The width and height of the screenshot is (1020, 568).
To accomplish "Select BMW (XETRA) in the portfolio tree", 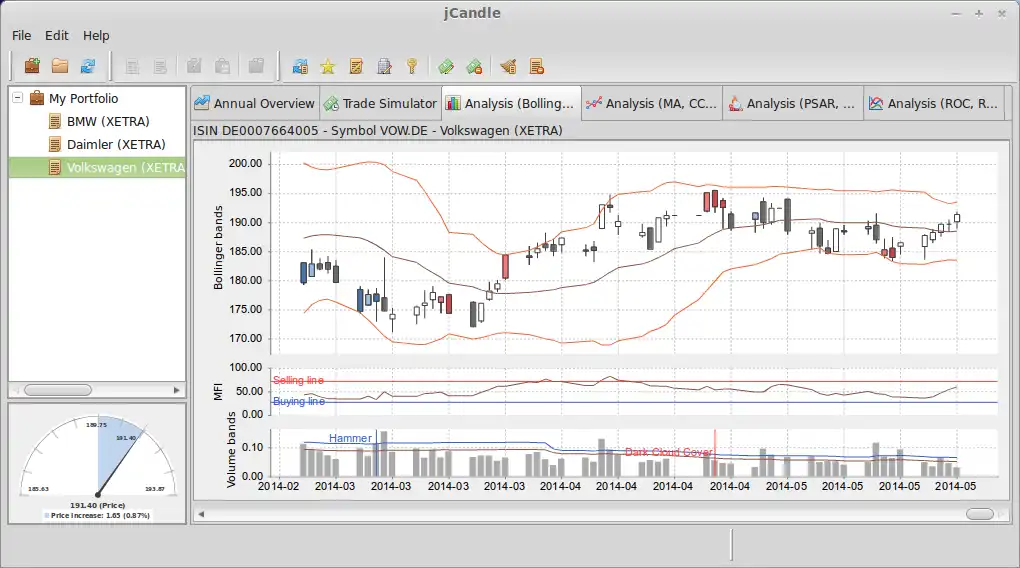I will (x=108, y=122).
